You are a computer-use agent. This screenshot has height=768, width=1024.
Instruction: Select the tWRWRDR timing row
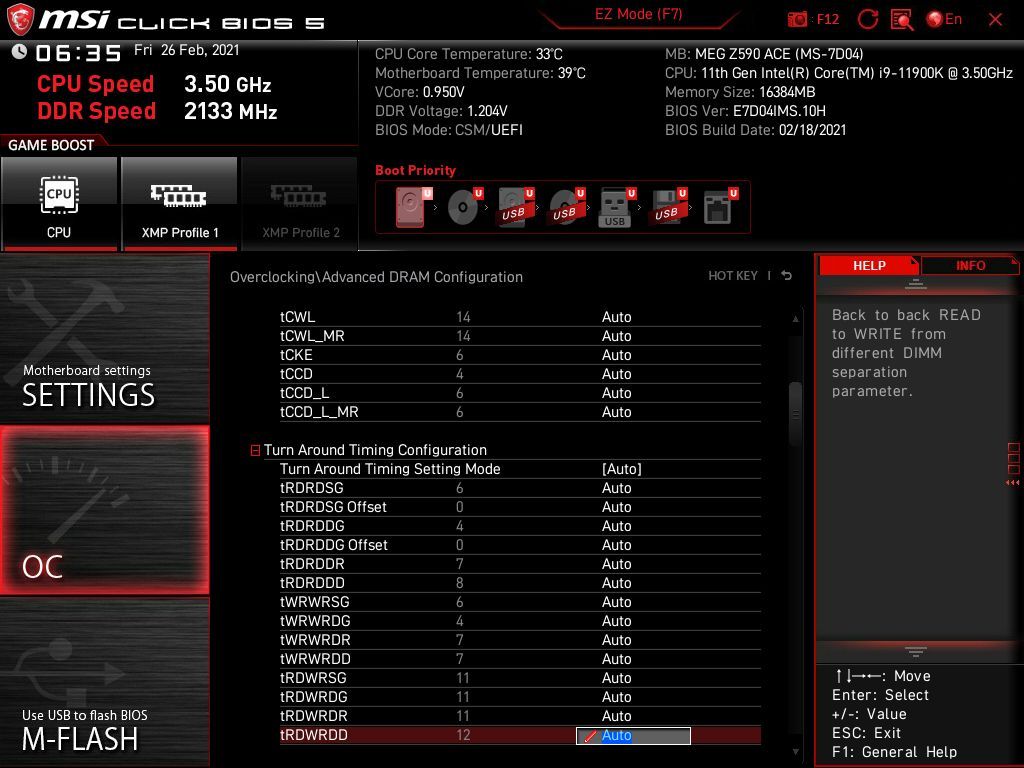click(x=520, y=639)
